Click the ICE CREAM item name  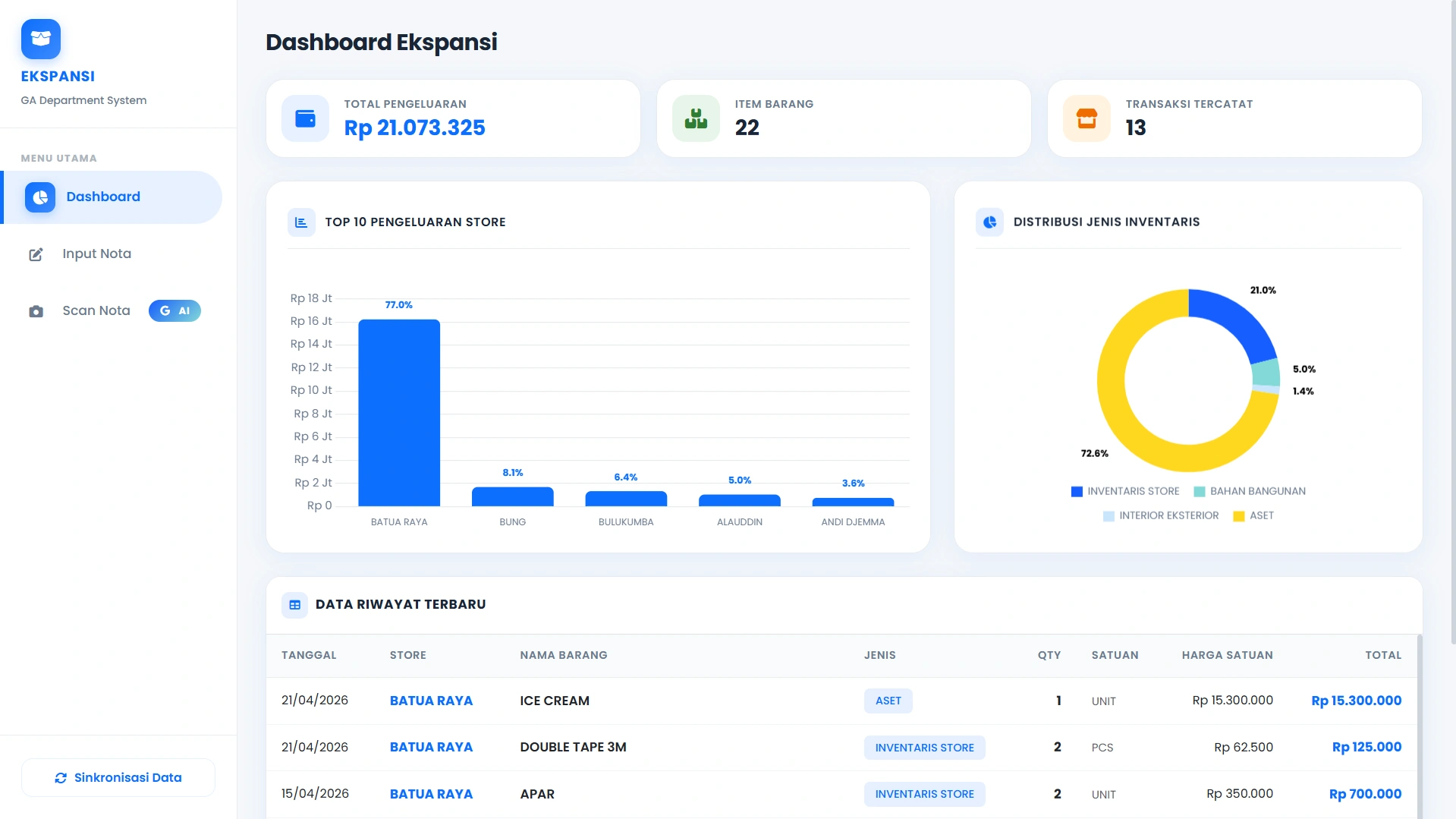pyautogui.click(x=555, y=701)
